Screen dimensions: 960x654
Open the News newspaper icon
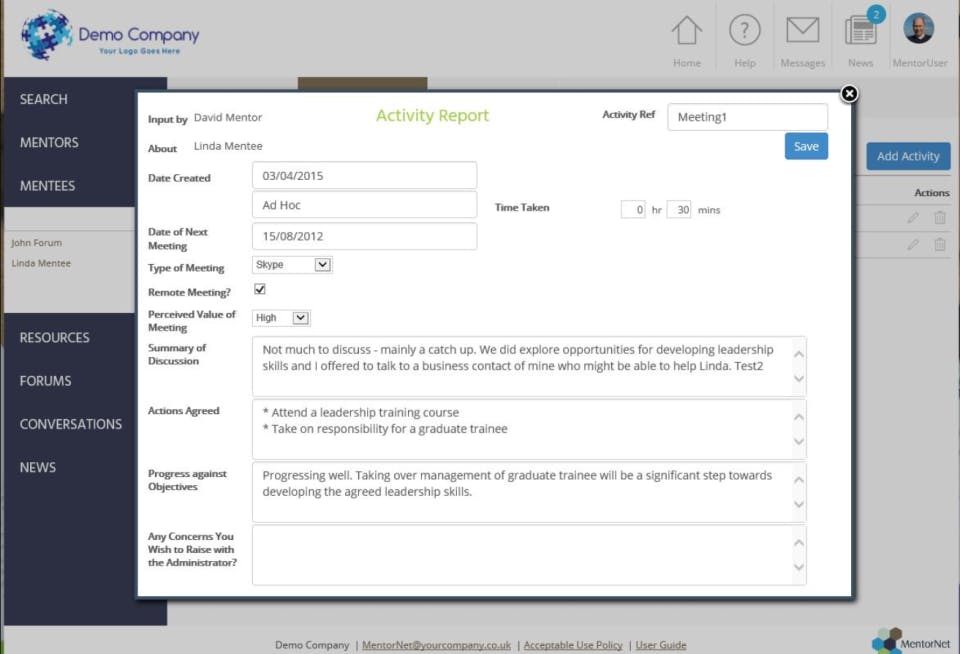[x=860, y=31]
